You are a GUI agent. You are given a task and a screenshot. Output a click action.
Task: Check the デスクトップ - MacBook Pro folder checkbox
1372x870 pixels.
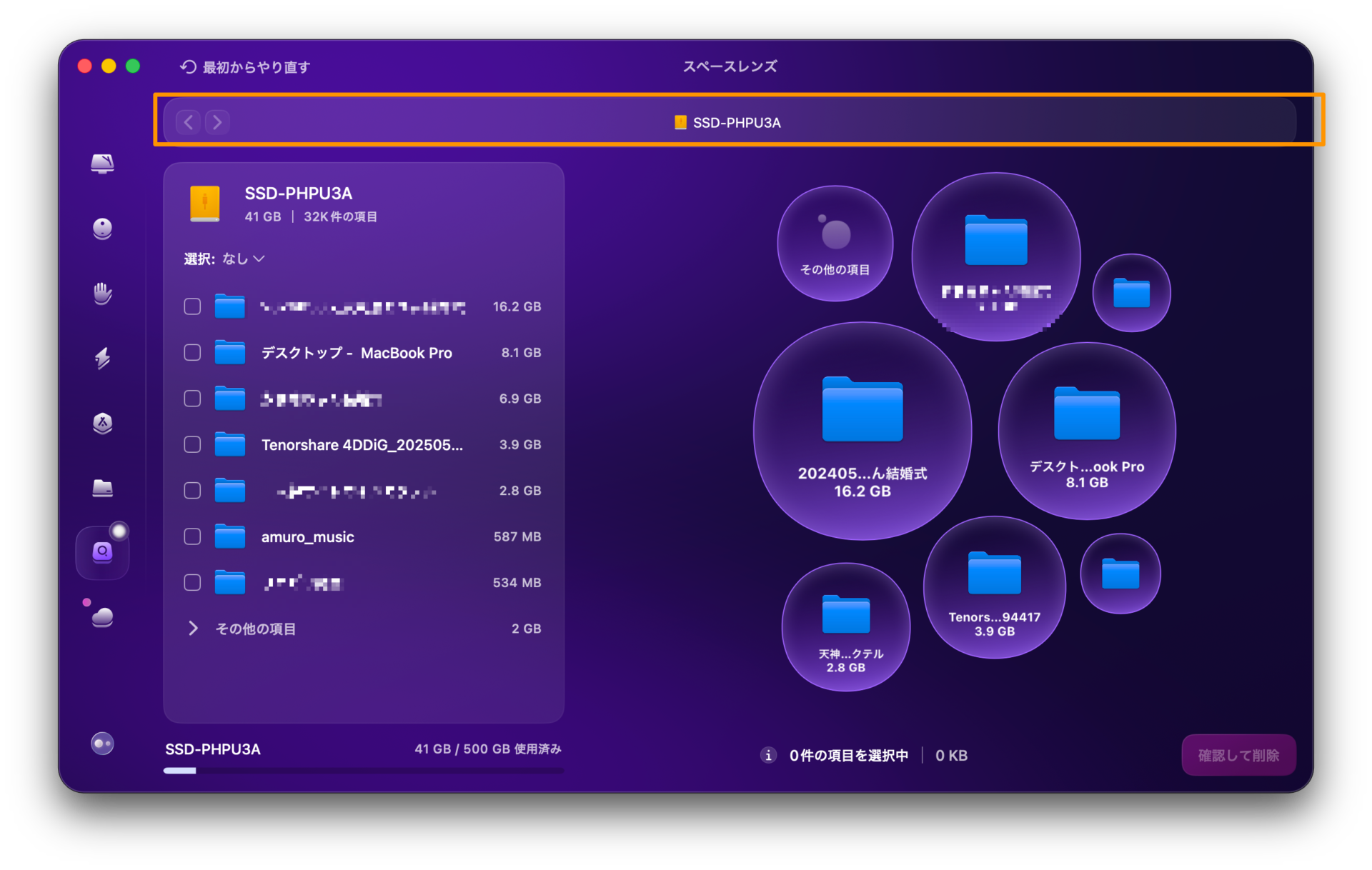[x=192, y=353]
